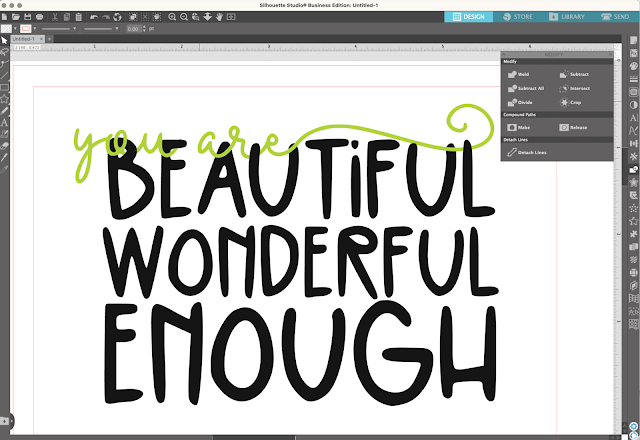
Task: Zoom out with the magnifier minus icon
Action: tap(184, 17)
